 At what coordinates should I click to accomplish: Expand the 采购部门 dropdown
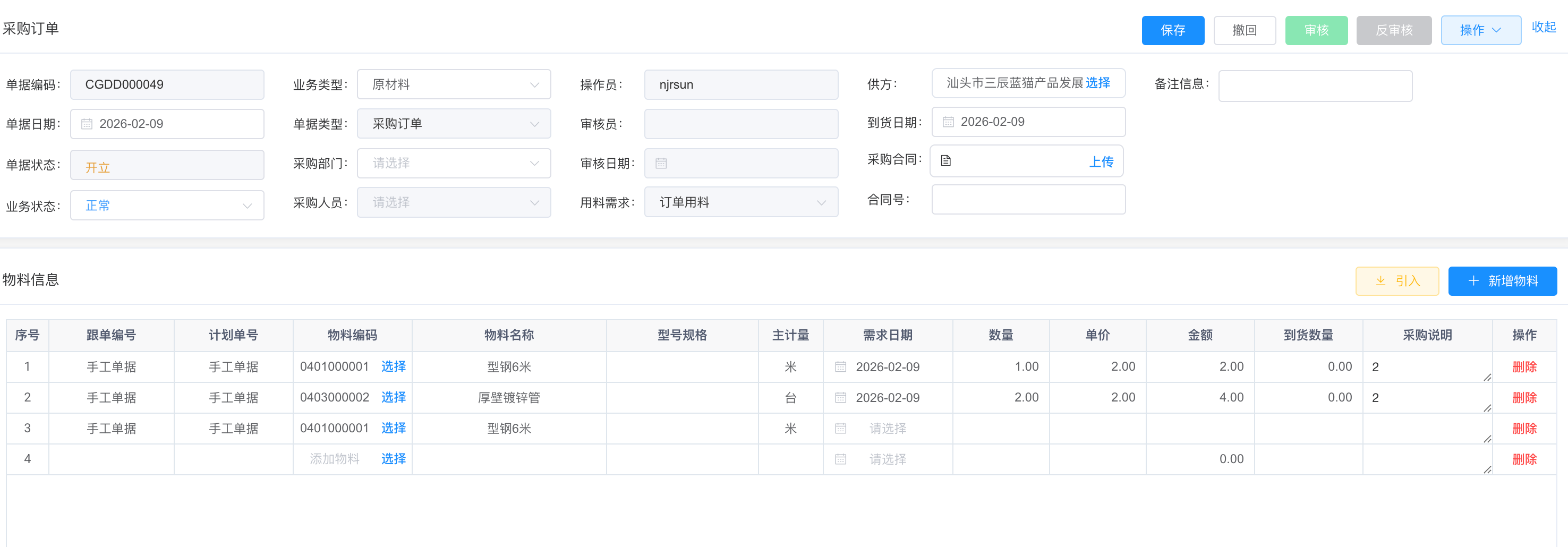[x=454, y=164]
